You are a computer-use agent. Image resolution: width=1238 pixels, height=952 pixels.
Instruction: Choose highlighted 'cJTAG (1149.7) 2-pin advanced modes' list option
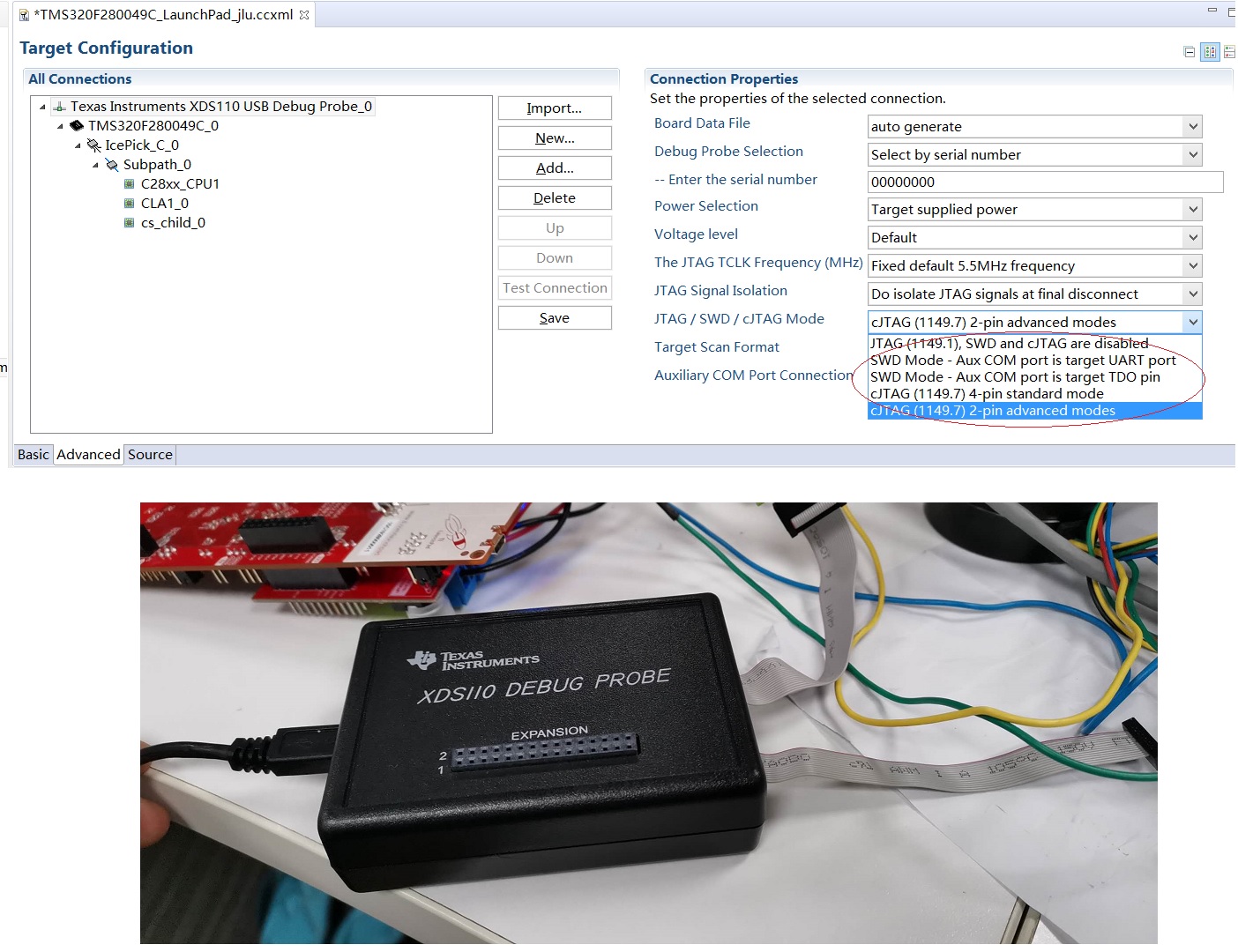tap(1035, 411)
